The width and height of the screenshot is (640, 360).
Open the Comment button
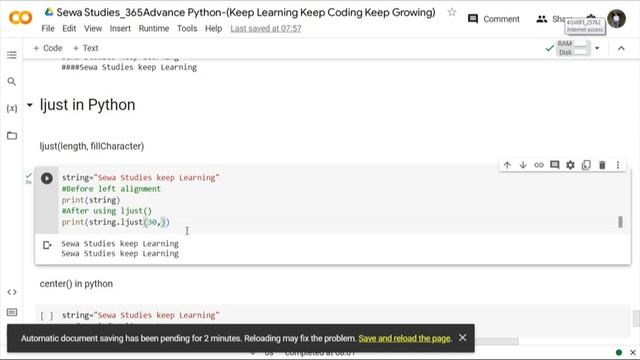tap(493, 19)
